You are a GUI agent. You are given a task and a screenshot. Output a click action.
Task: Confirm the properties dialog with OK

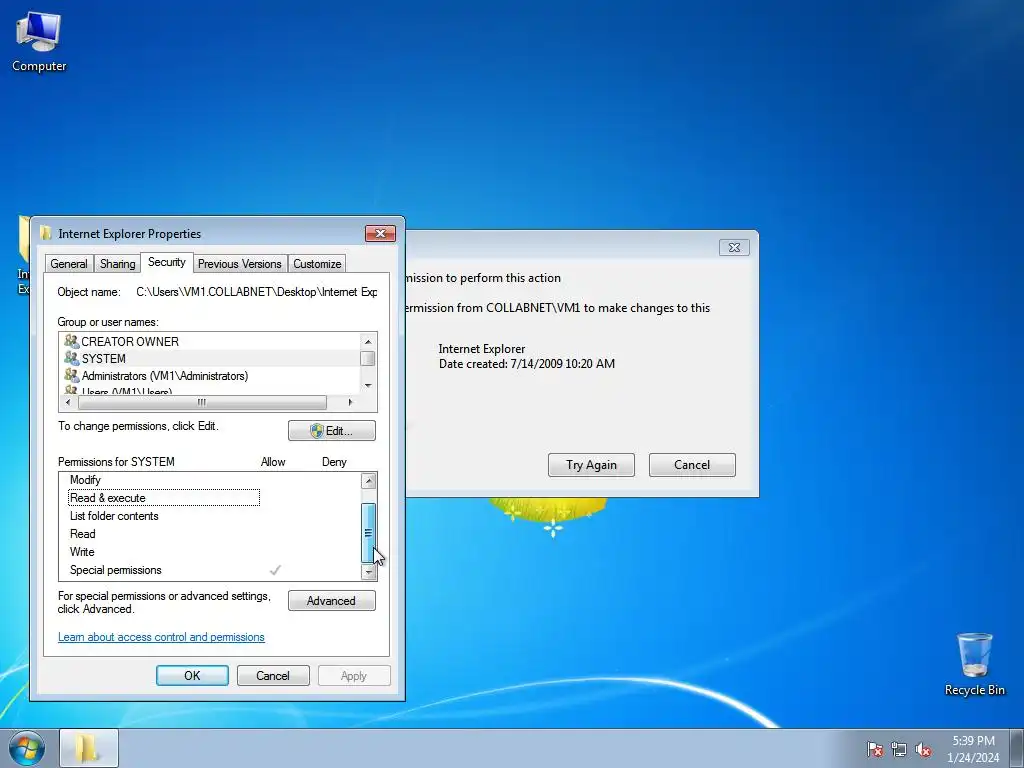pyautogui.click(x=192, y=675)
